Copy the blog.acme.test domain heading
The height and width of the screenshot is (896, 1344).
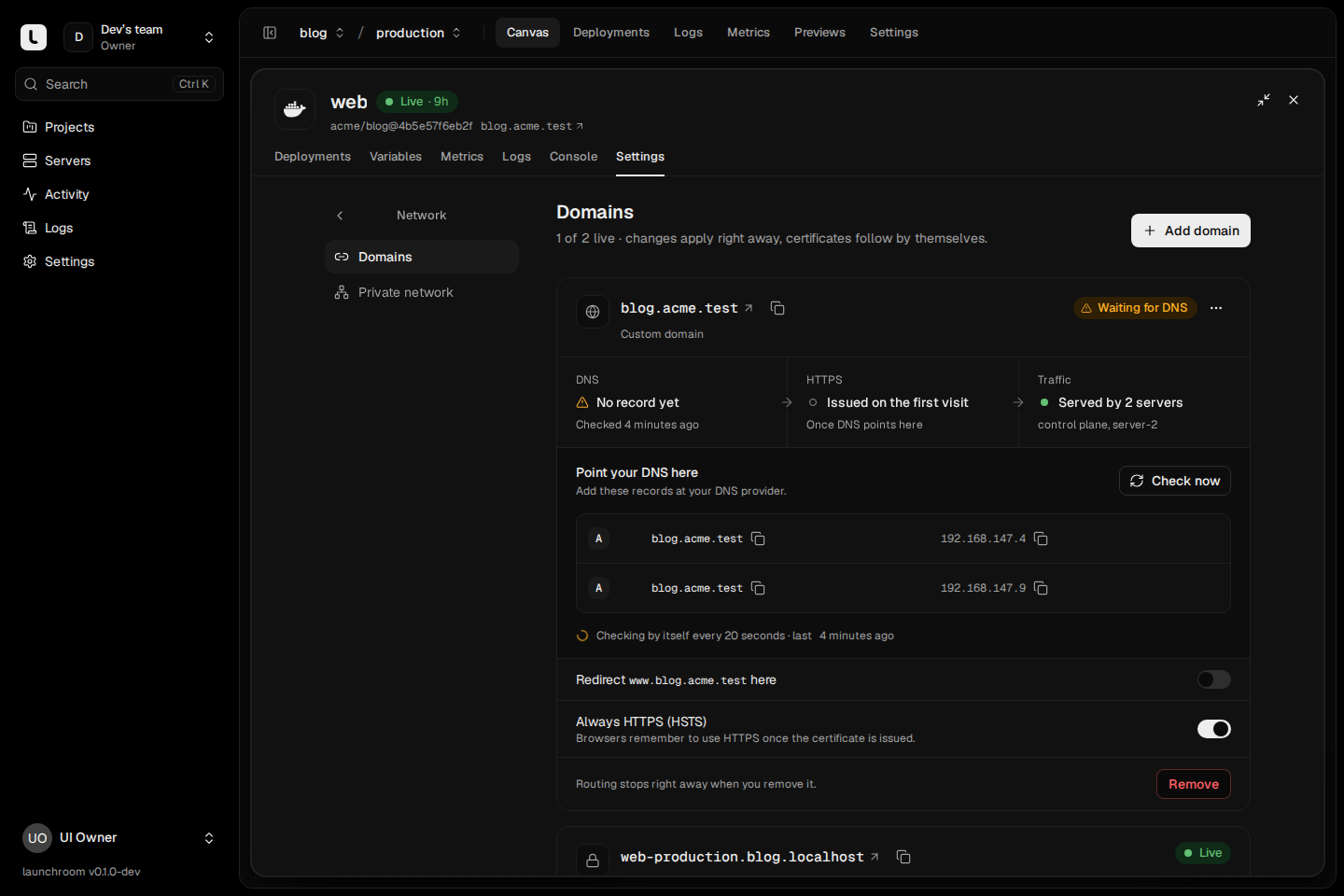pyautogui.click(x=777, y=308)
